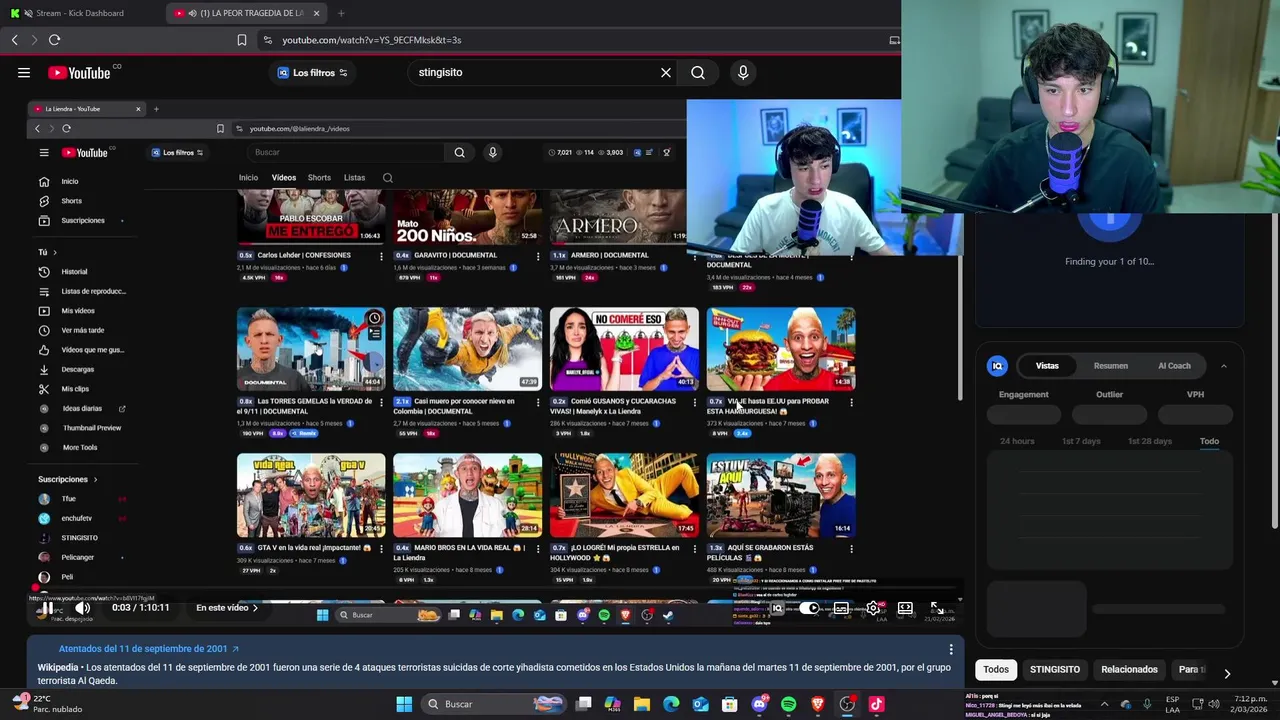Expand the 'Tú' sidebar section
The height and width of the screenshot is (720, 1280).
48,252
